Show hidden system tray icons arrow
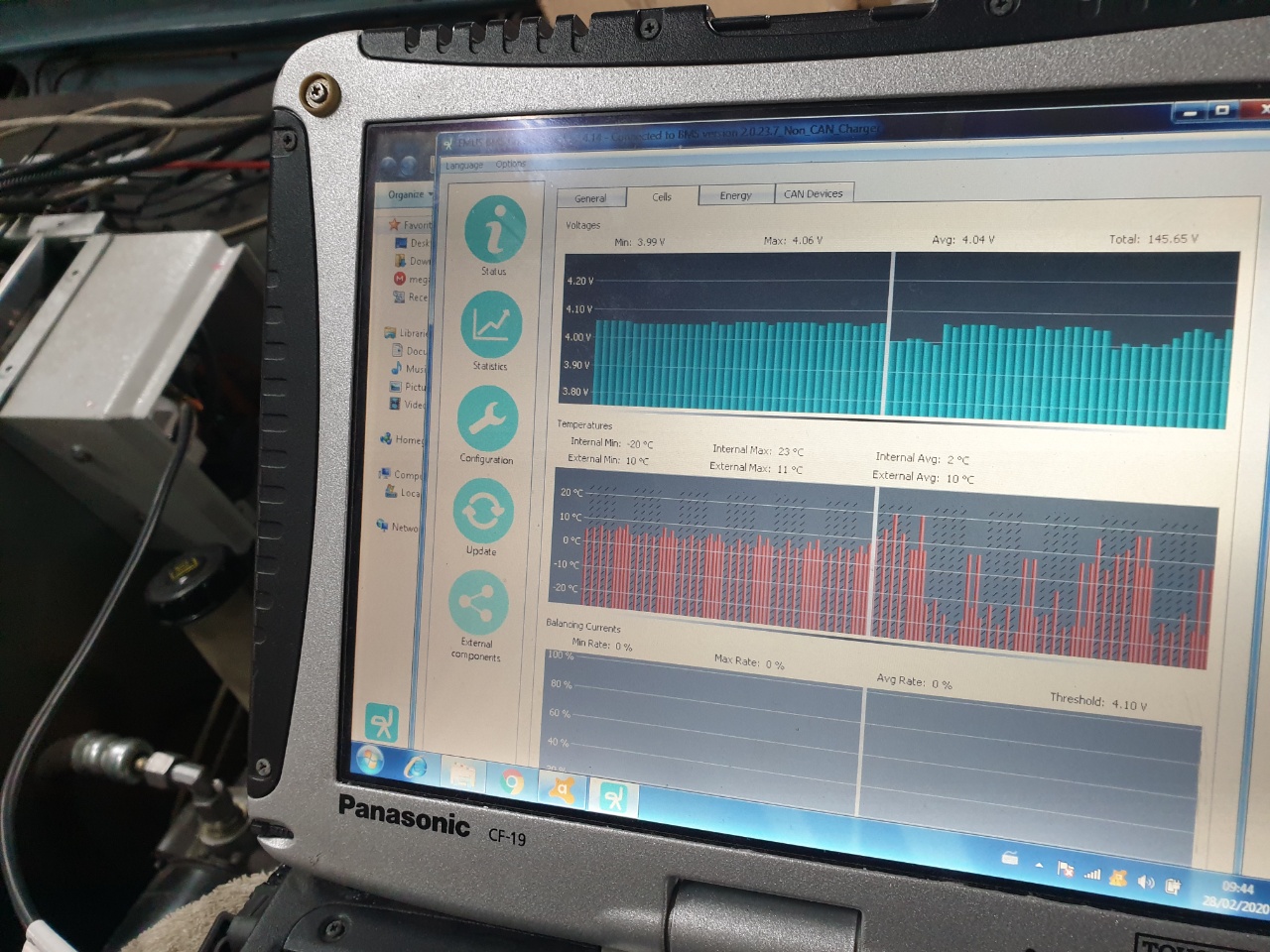 point(1039,866)
